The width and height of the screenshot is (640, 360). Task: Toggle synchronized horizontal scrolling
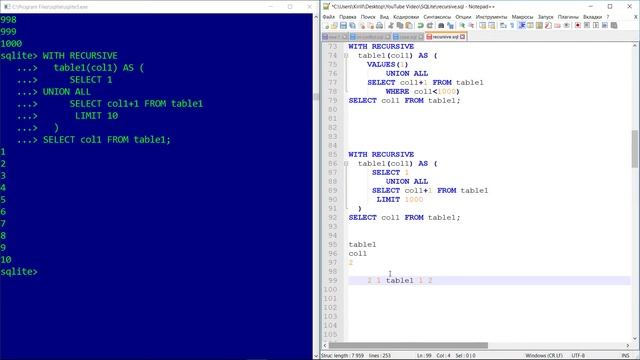click(491, 25)
